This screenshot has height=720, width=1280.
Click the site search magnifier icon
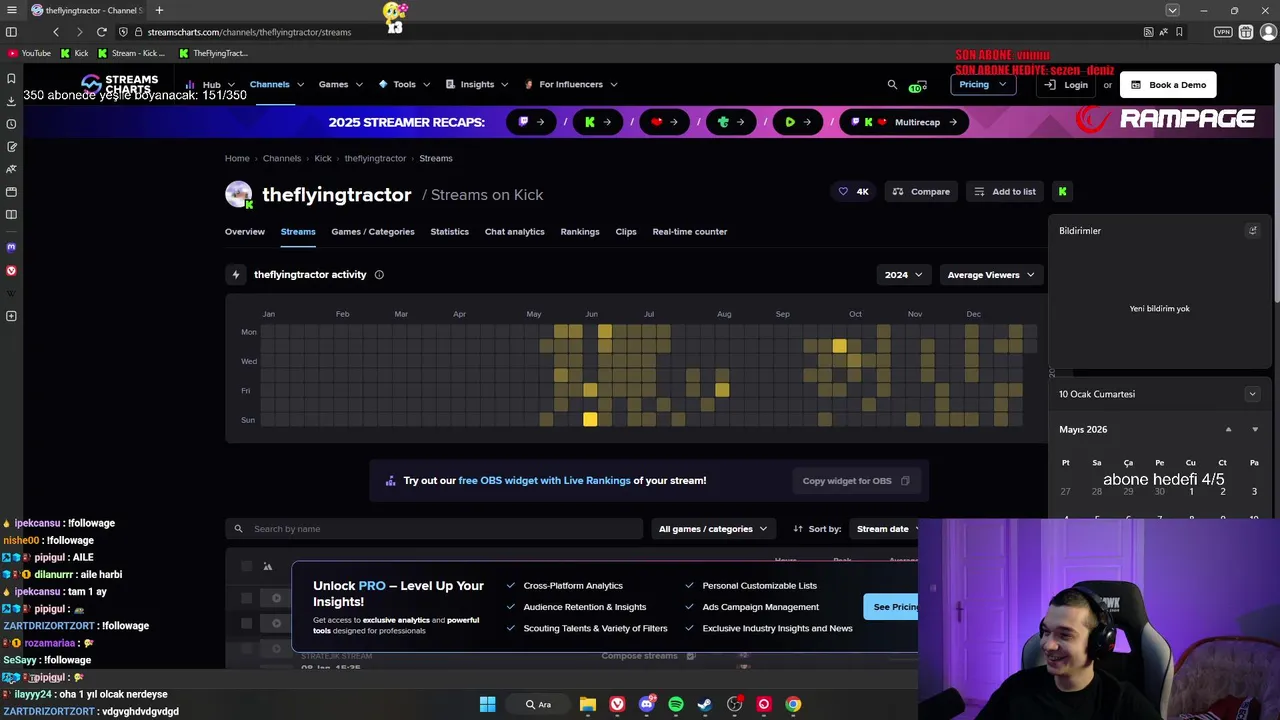892,85
